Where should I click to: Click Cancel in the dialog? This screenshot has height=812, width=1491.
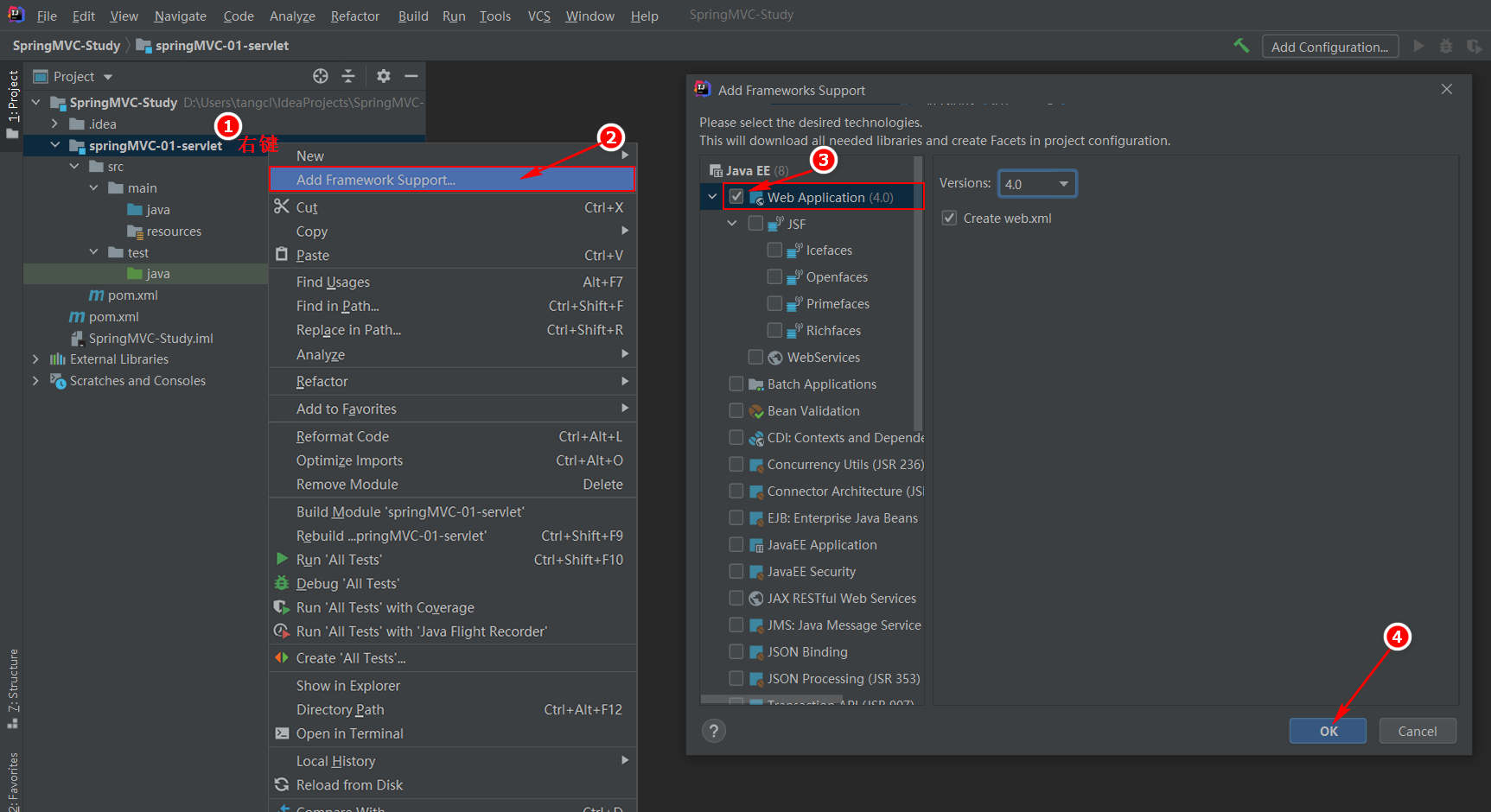[x=1418, y=731]
